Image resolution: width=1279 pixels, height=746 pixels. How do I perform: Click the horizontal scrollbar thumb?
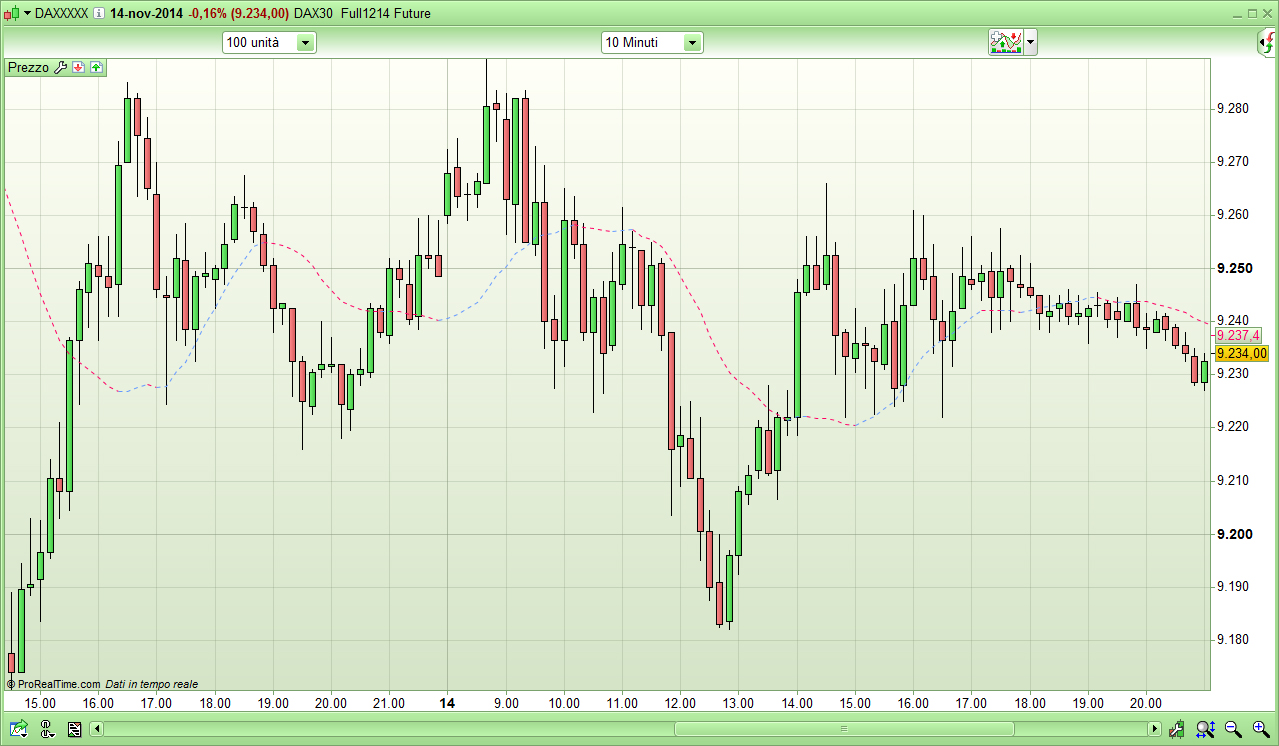pos(843,729)
